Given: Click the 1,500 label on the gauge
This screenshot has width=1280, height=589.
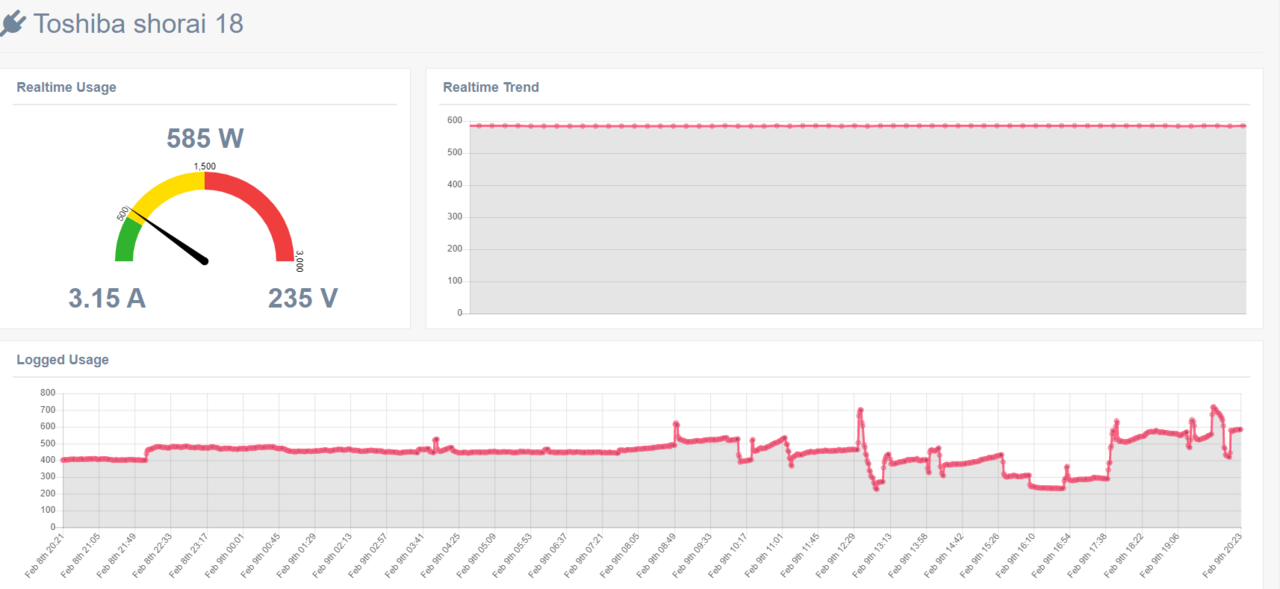Looking at the screenshot, I should coord(205,166).
